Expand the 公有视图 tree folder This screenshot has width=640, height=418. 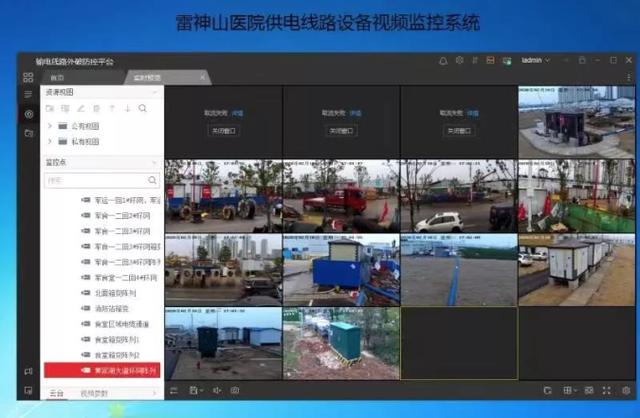[50, 126]
